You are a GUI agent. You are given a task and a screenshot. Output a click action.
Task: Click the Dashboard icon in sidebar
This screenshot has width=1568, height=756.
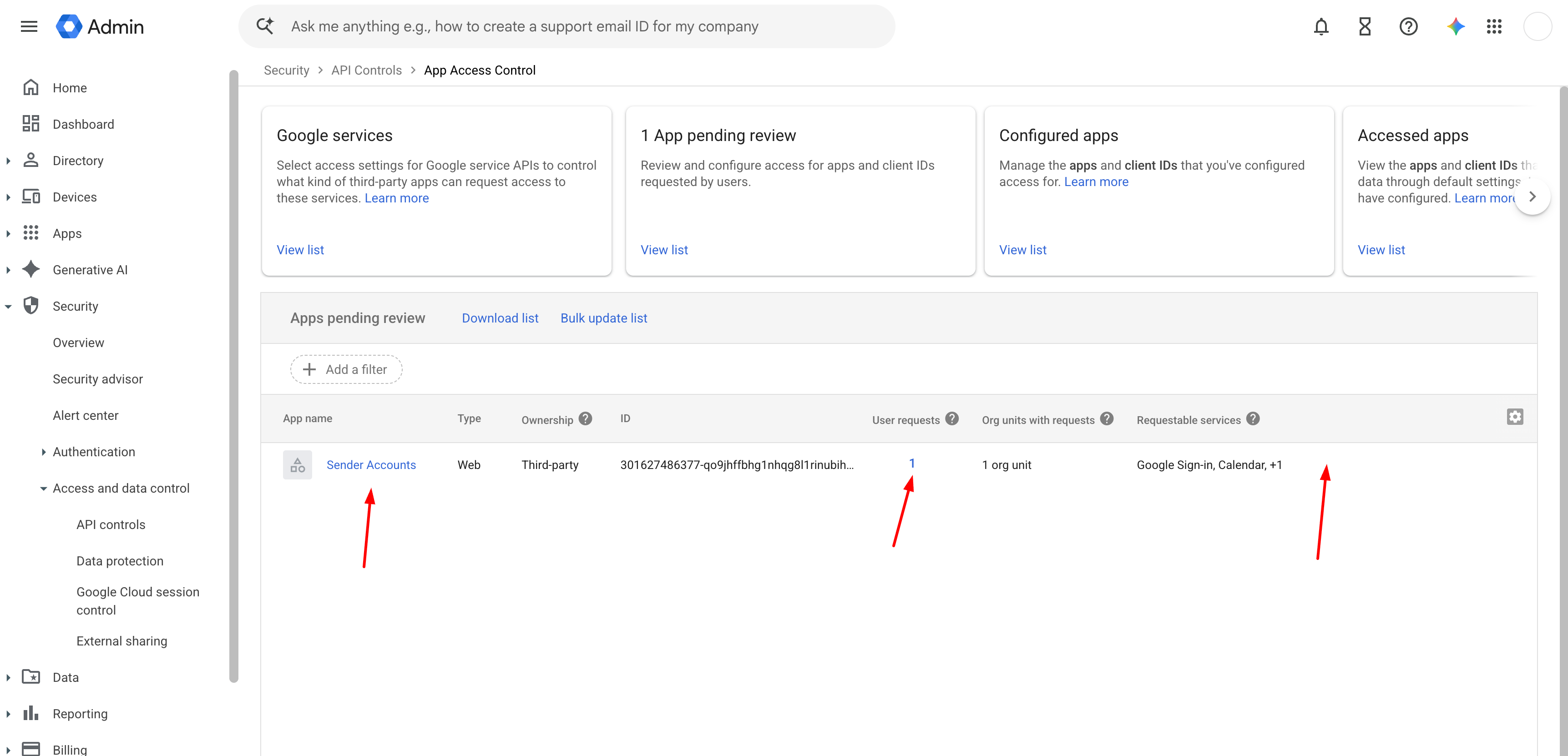coord(31,124)
